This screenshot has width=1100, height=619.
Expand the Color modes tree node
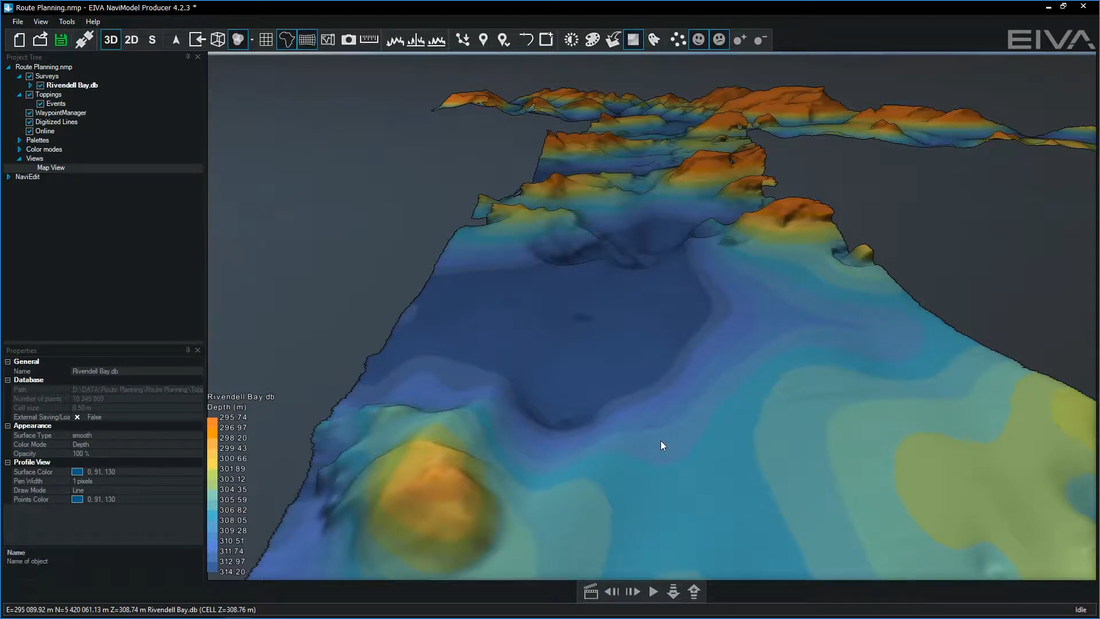[x=19, y=149]
